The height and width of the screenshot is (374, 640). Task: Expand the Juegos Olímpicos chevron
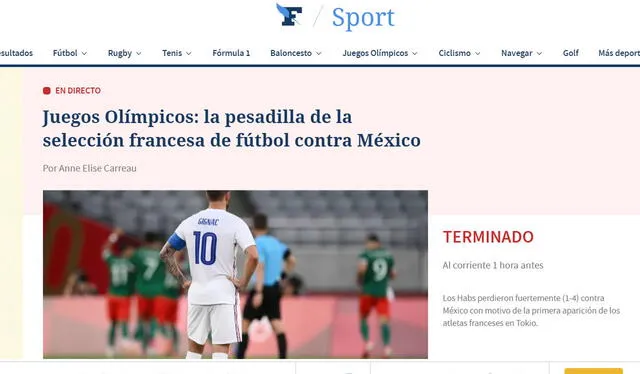(x=415, y=53)
